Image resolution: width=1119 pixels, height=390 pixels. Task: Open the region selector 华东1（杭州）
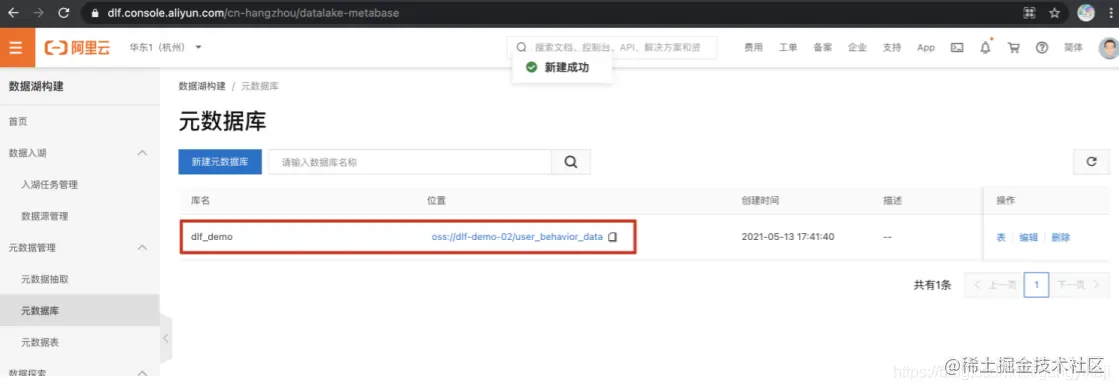click(166, 47)
